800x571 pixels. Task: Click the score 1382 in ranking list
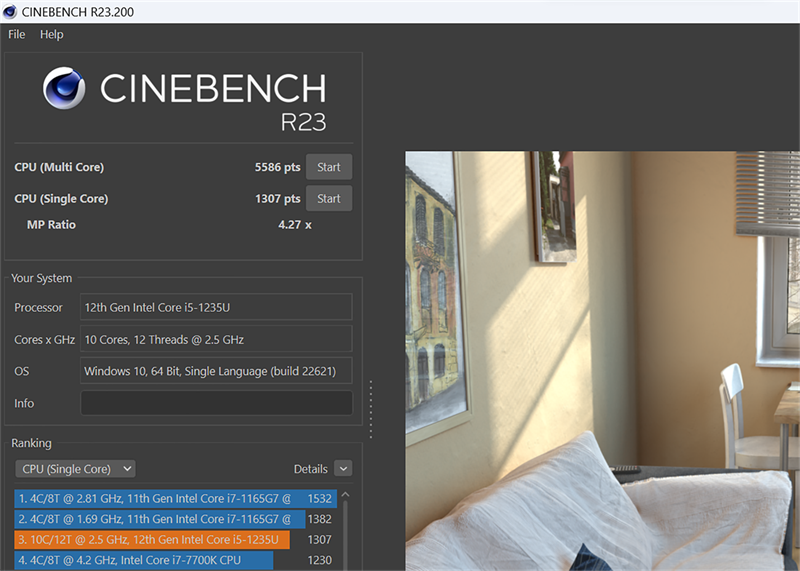coord(319,519)
